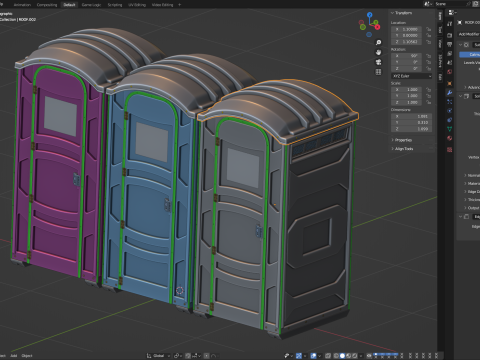
Task: Click the red X axis on navigation gizmo
Action: click(x=377, y=27)
